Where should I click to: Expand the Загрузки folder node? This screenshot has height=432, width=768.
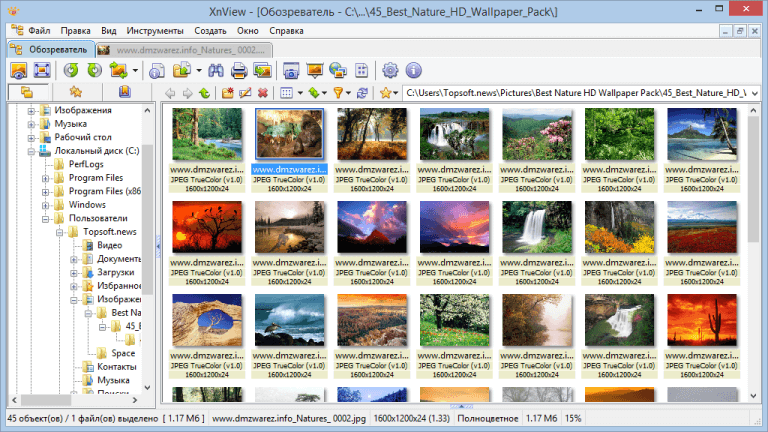[x=73, y=273]
